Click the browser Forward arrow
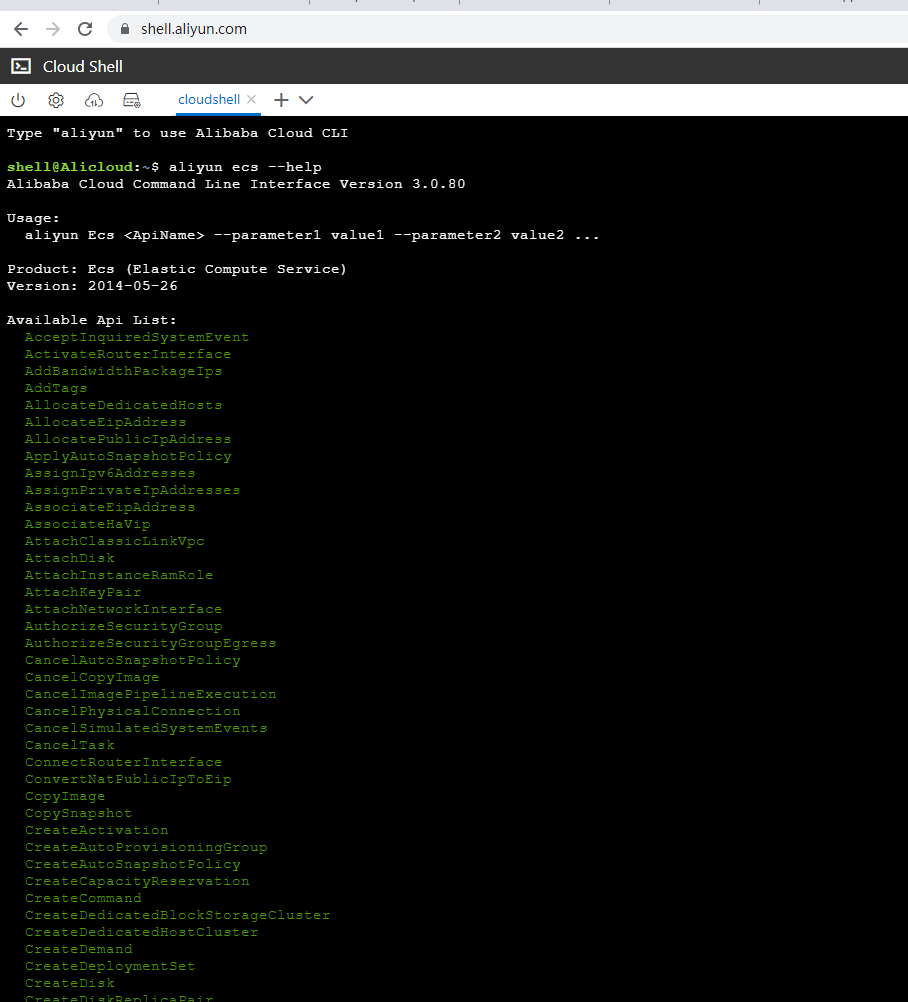 tap(53, 29)
